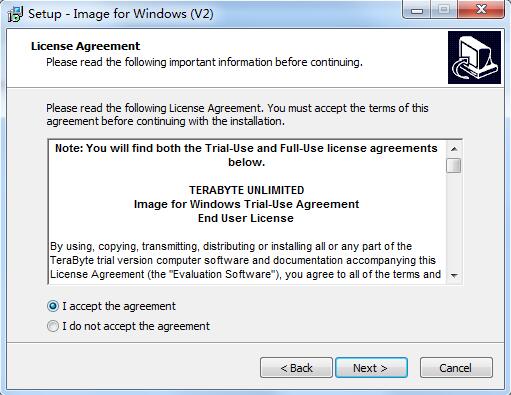The image size is (511, 395).
Task: Click the 'TERABYTE UNLIMITED' license title text
Action: 247,190
